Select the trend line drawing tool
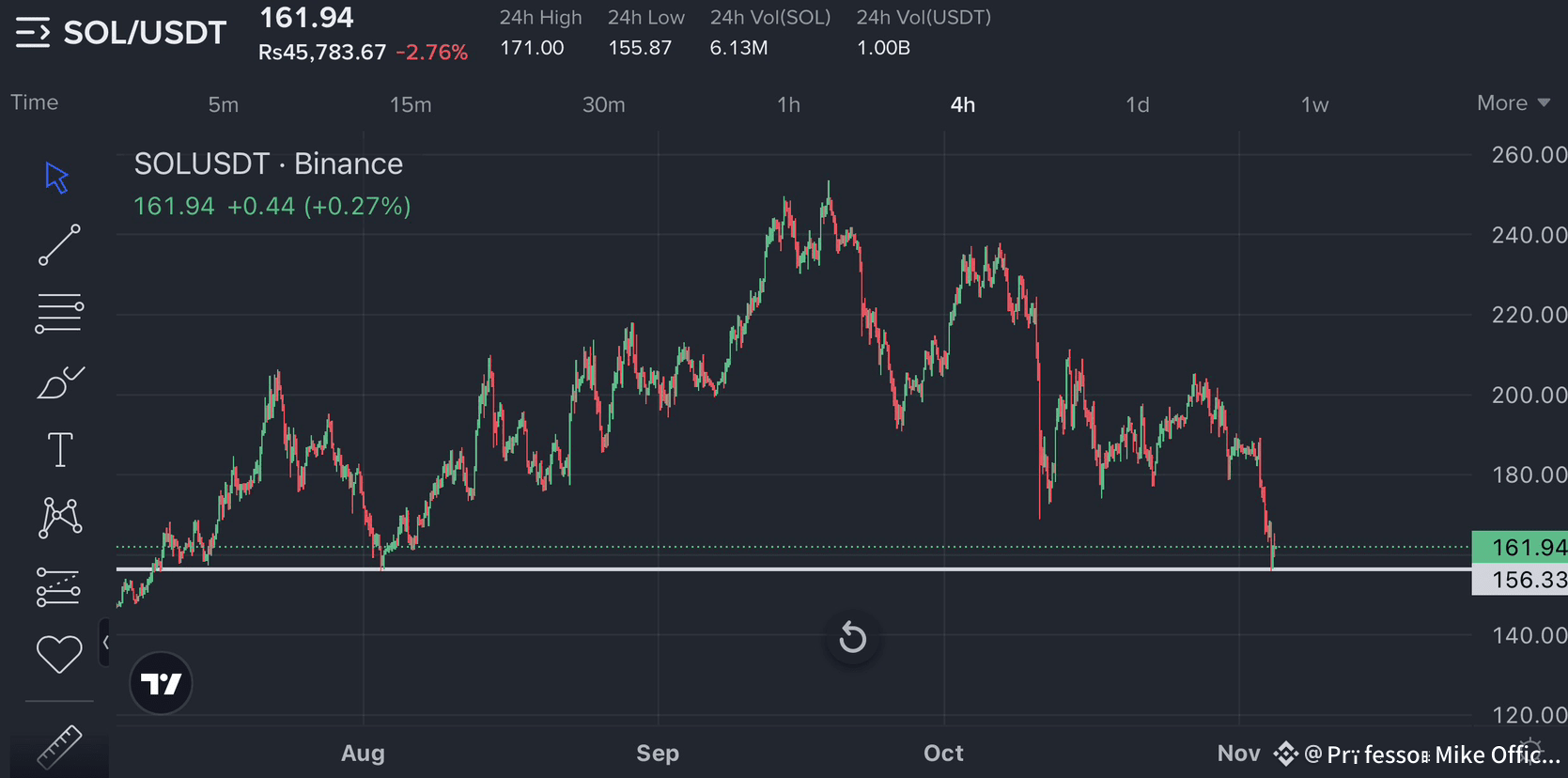The height and width of the screenshot is (778, 1568). (x=59, y=245)
